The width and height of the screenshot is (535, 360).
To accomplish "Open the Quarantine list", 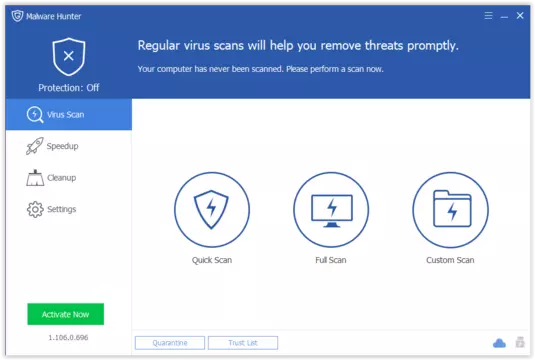I will pyautogui.click(x=170, y=343).
